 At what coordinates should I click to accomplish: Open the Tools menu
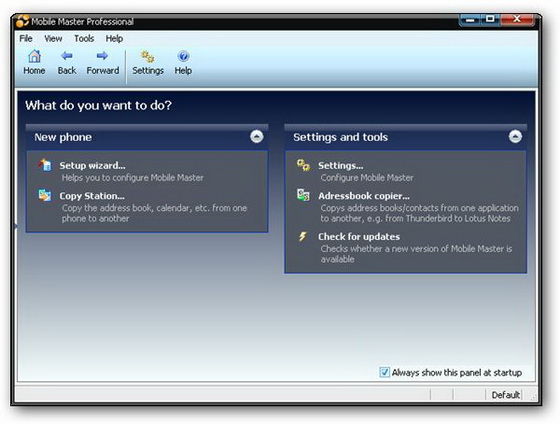[84, 38]
